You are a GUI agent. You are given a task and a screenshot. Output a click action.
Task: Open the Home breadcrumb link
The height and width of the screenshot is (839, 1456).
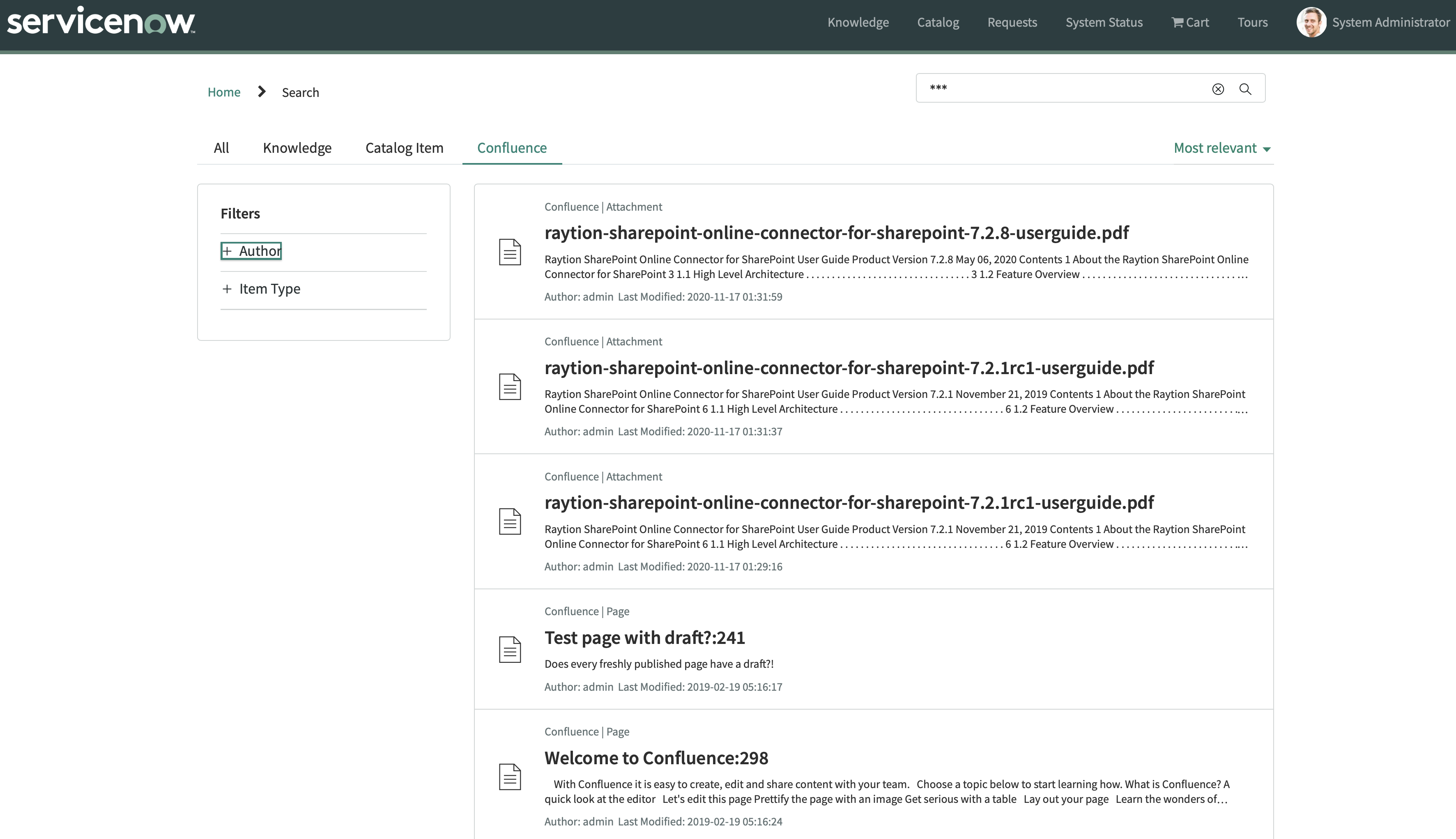point(223,91)
